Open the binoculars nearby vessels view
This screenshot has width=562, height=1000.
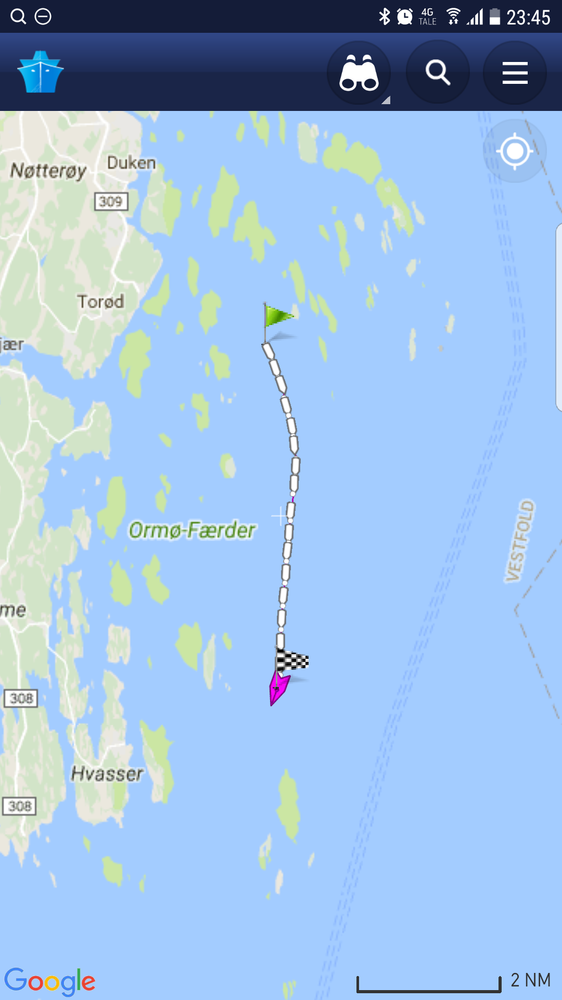359,73
